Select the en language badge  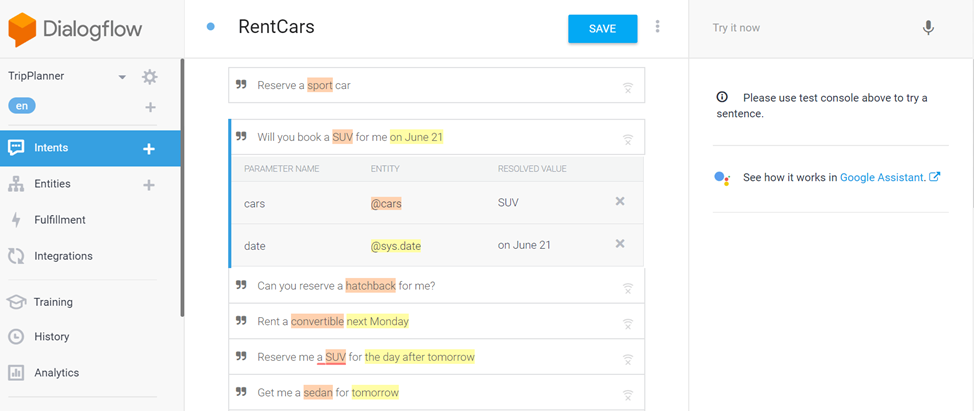click(22, 106)
